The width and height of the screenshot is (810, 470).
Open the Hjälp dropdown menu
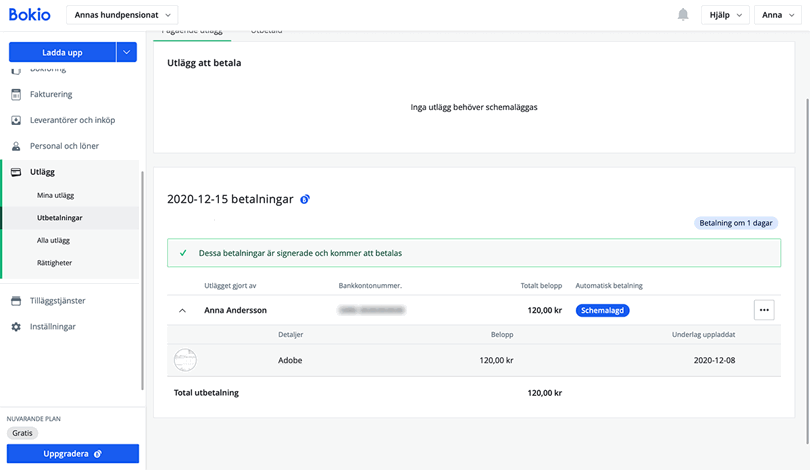coord(725,15)
